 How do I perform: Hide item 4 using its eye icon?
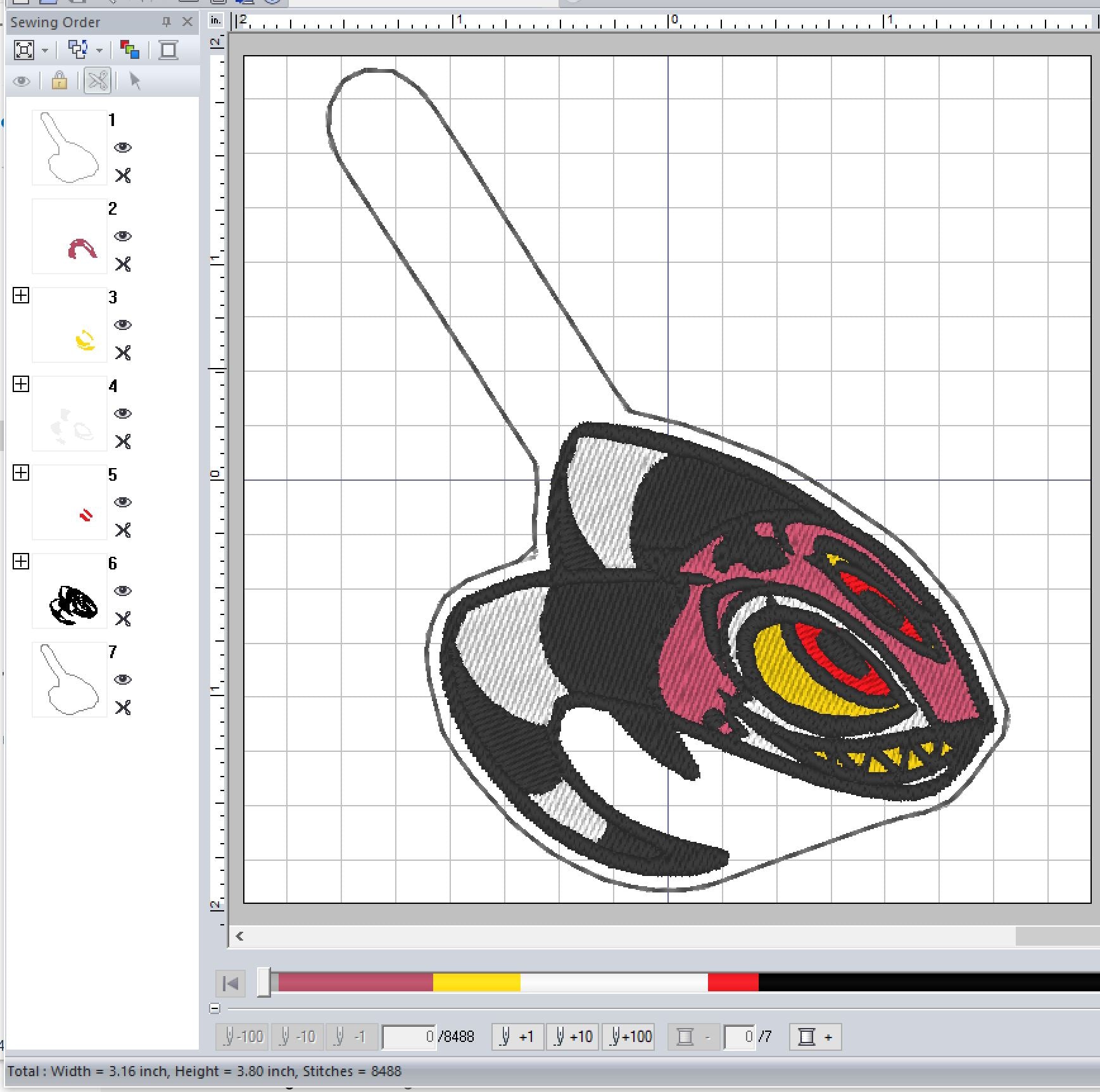tap(123, 414)
